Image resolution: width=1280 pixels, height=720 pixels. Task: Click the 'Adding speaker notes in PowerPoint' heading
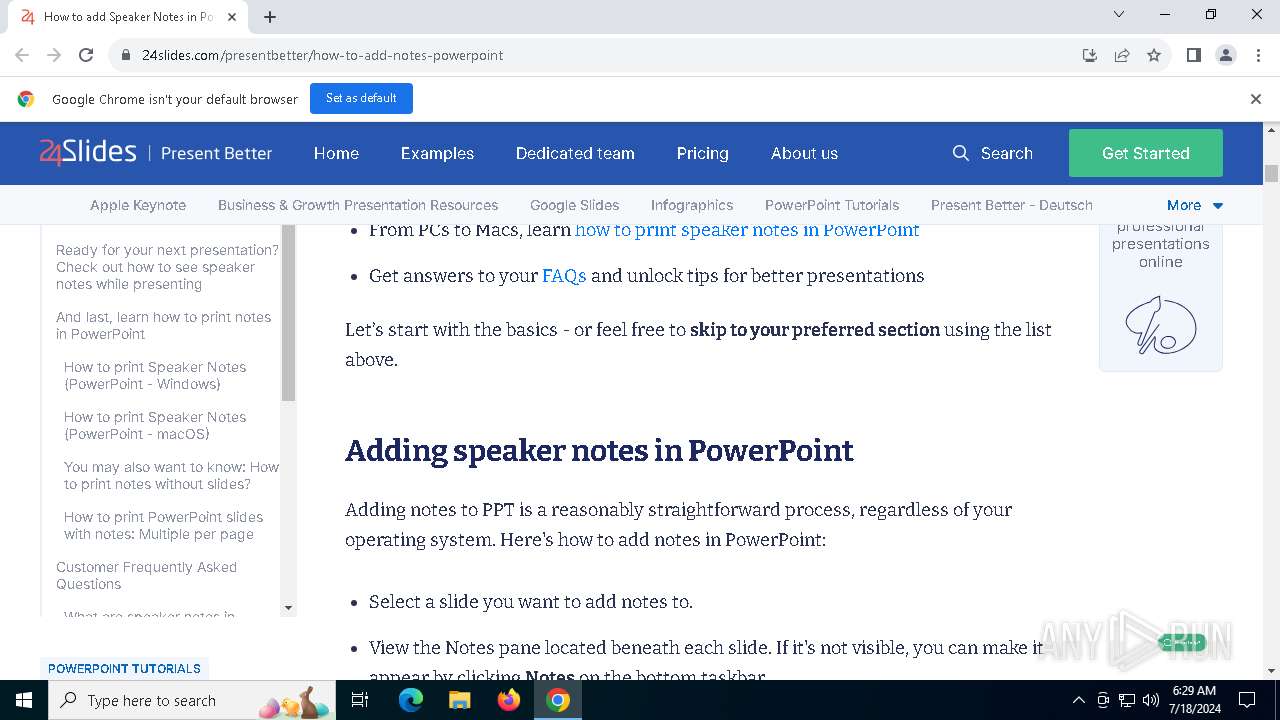(599, 451)
